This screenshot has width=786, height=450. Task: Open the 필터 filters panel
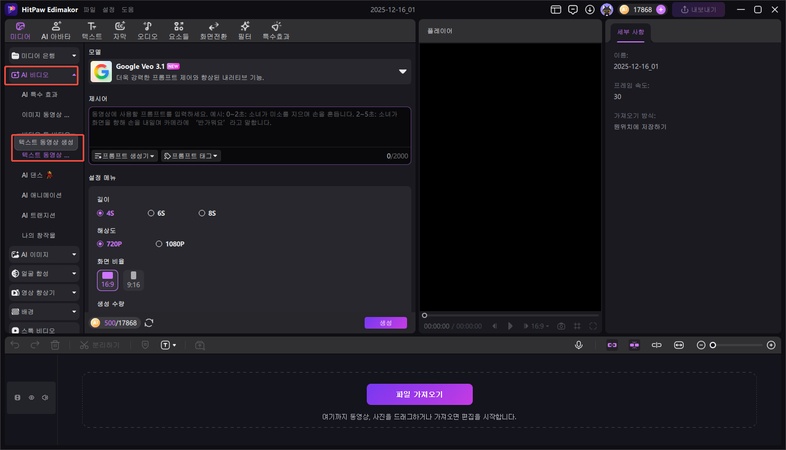pos(245,31)
